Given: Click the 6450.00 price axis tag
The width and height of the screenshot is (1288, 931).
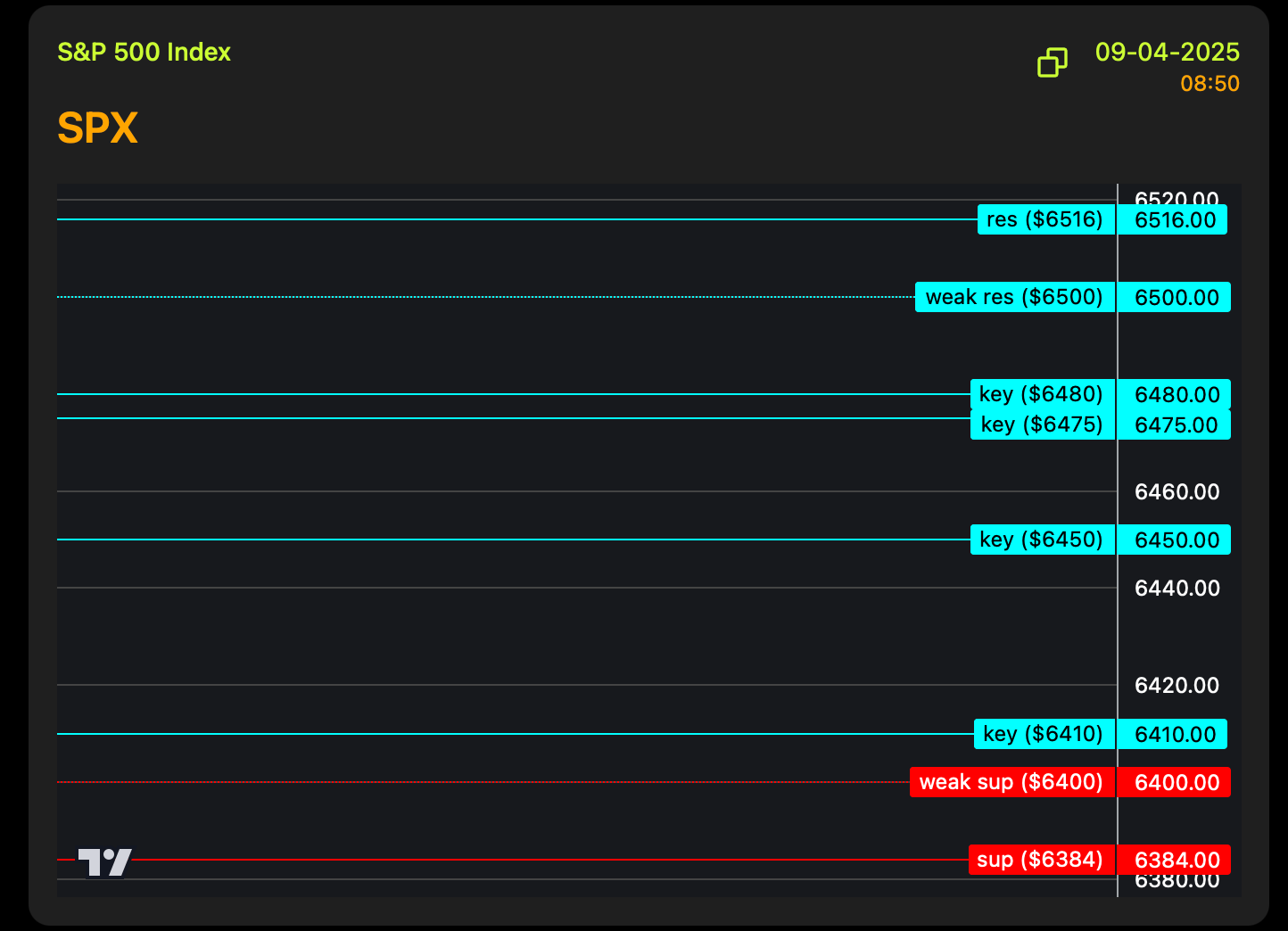Looking at the screenshot, I should pyautogui.click(x=1175, y=540).
